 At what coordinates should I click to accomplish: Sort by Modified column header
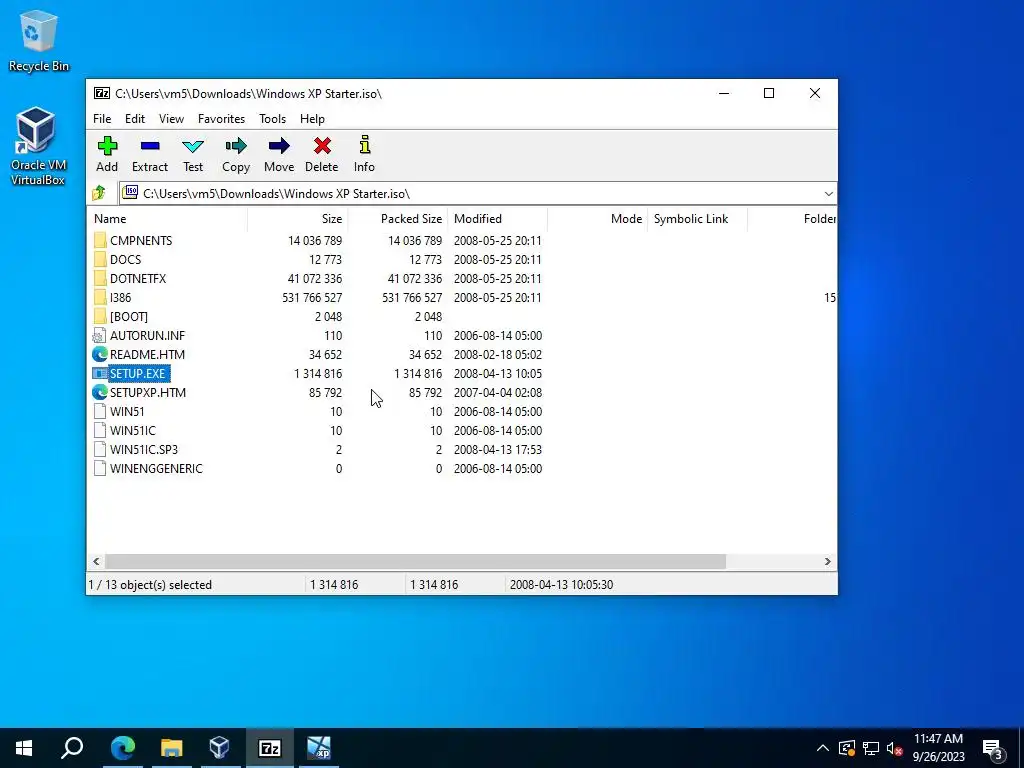tap(498, 219)
